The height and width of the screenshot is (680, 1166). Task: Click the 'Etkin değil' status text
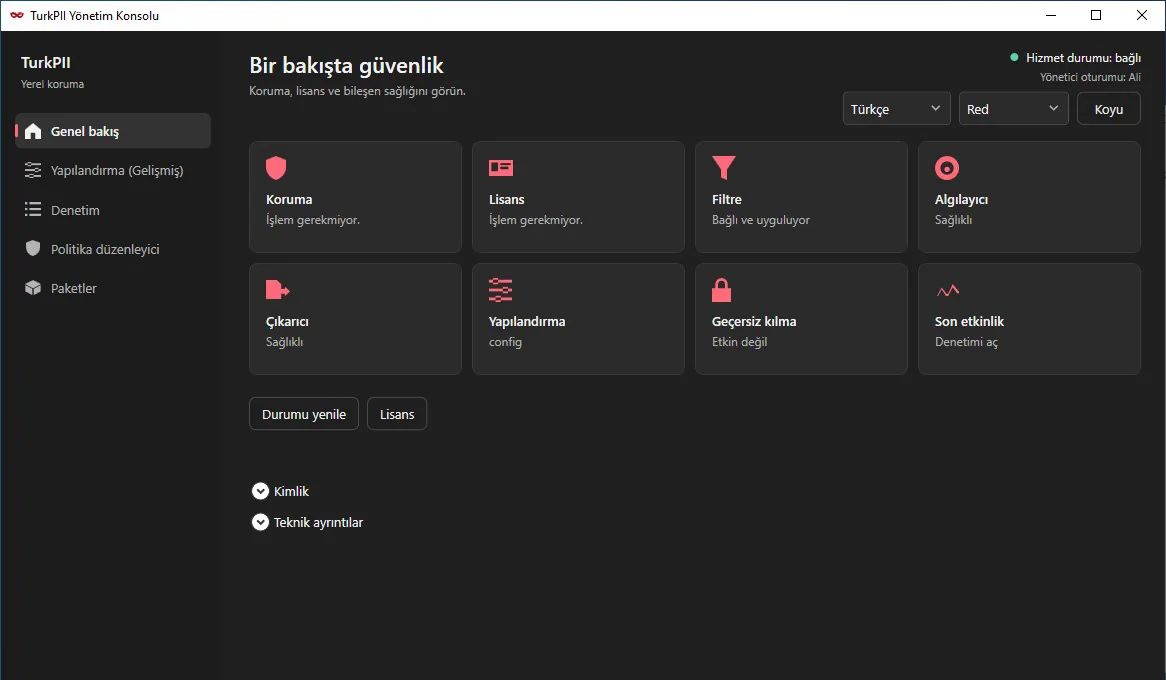pos(739,342)
